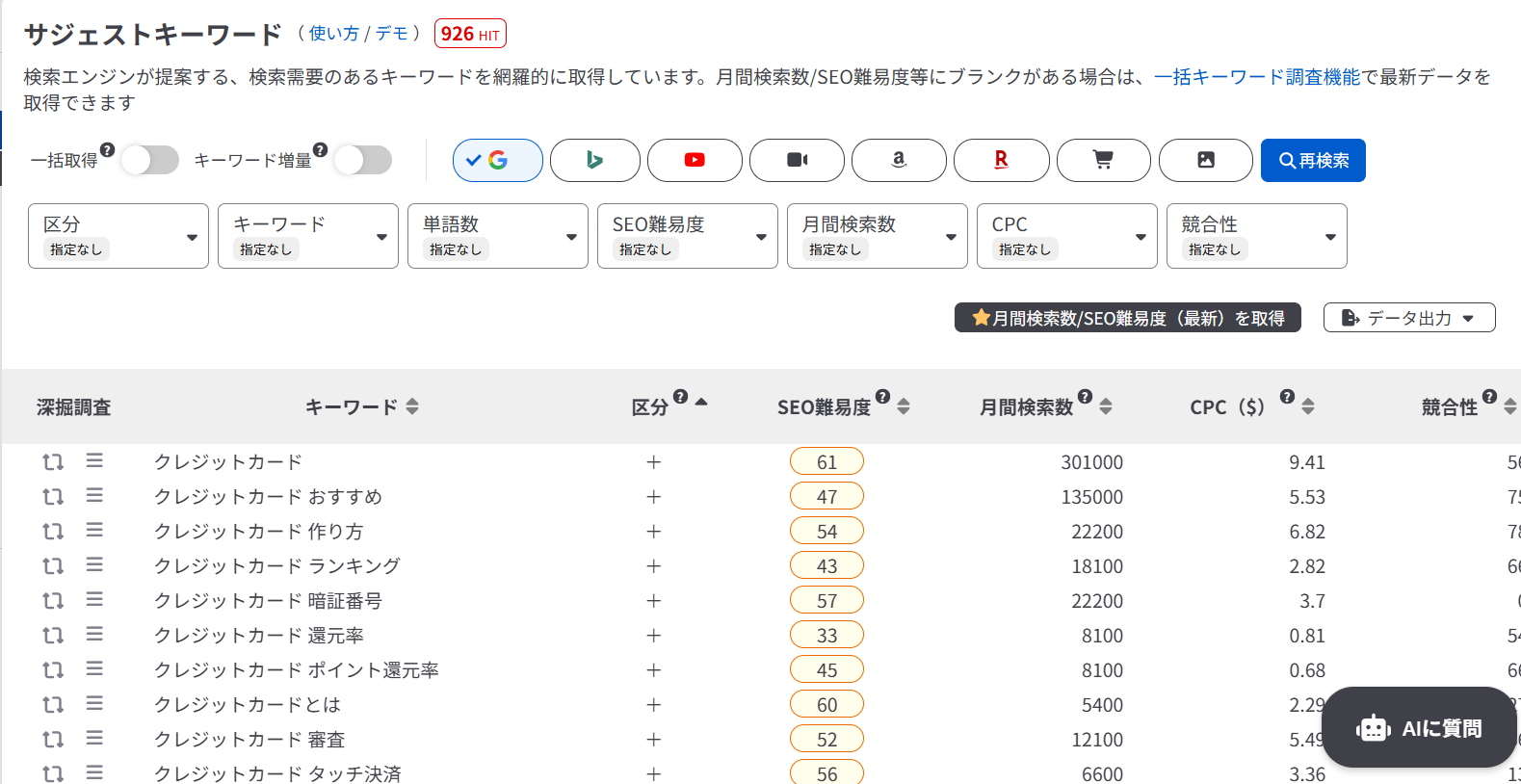The height and width of the screenshot is (784, 1521).
Task: Select the Bing search engine icon
Action: click(x=594, y=160)
